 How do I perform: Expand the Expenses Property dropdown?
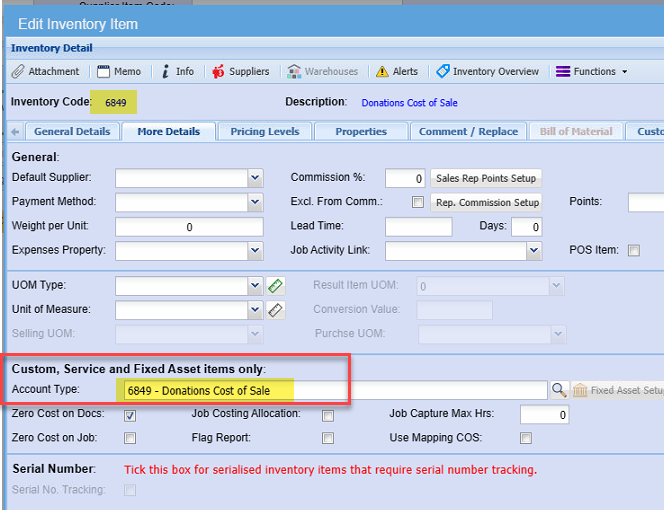pos(255,251)
